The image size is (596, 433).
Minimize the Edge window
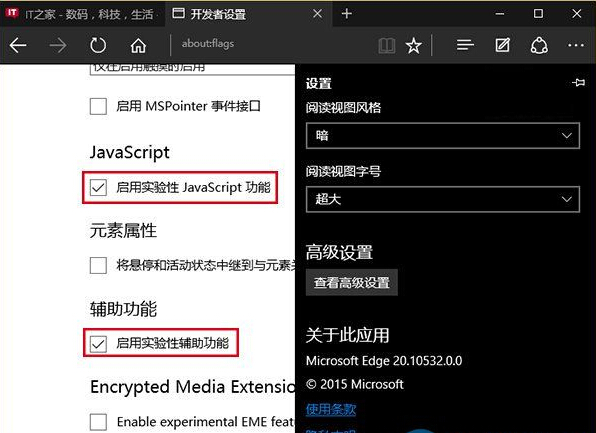tap(500, 14)
